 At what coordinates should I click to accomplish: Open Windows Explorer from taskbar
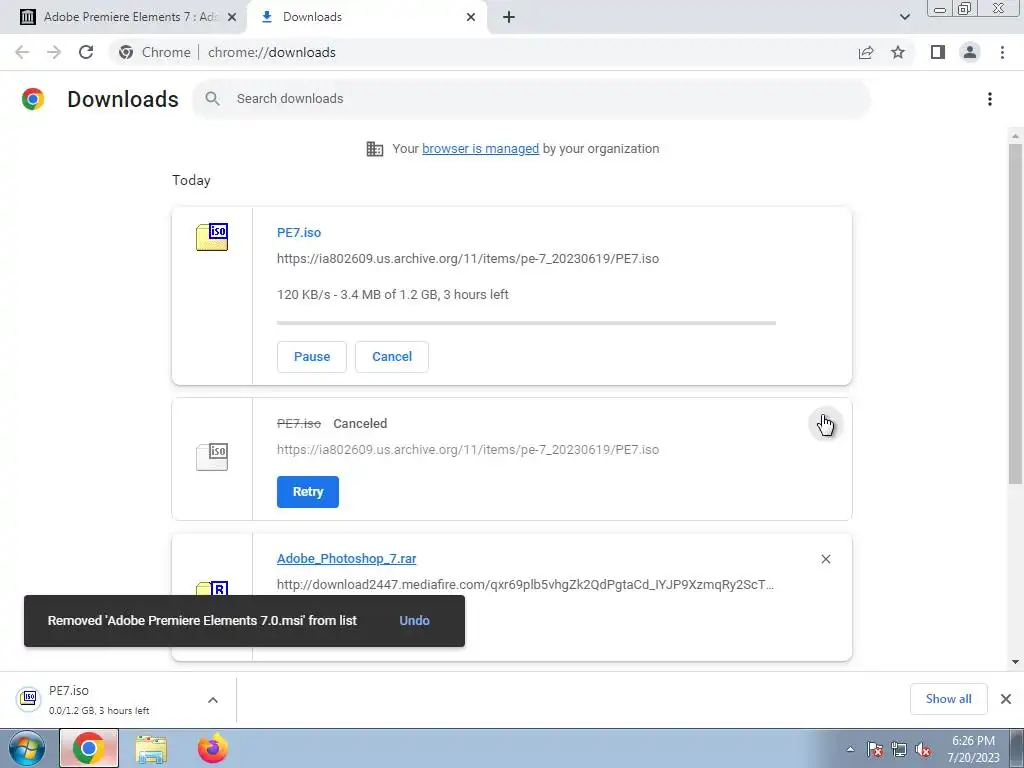click(151, 748)
